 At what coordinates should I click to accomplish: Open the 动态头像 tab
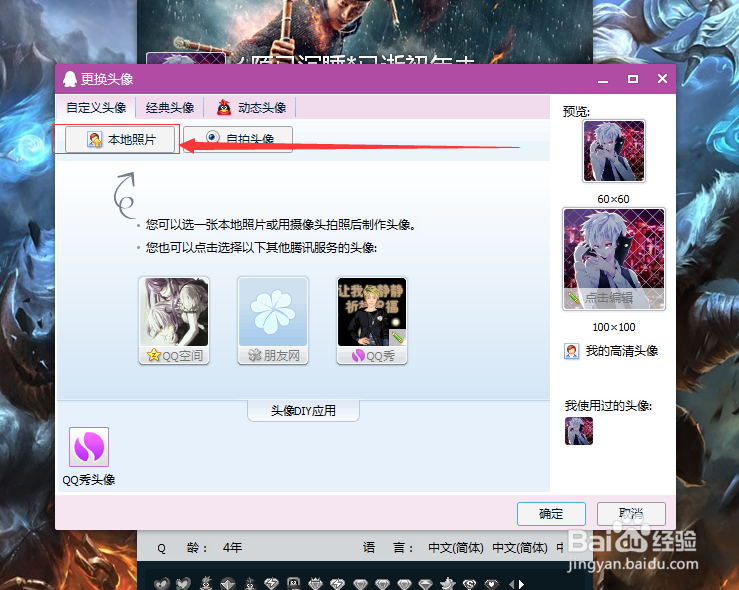click(x=251, y=107)
